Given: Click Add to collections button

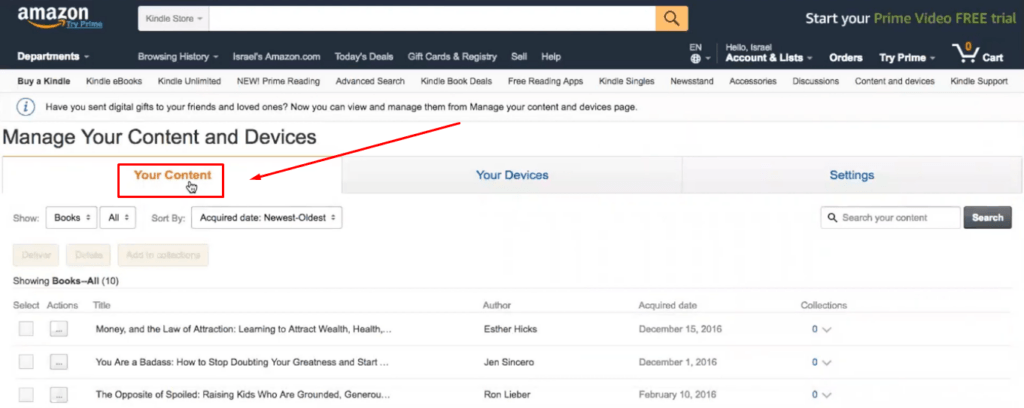Looking at the screenshot, I should tap(163, 255).
